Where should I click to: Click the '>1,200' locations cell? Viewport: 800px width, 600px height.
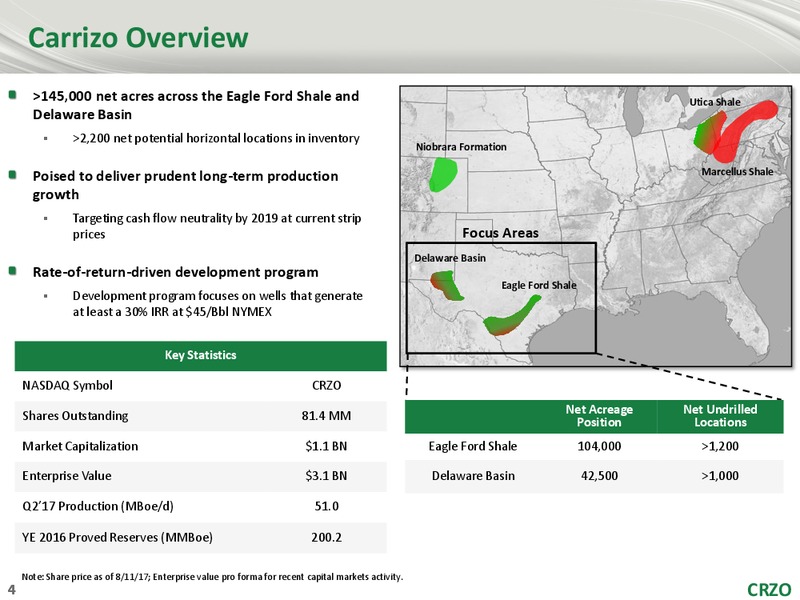(720, 446)
